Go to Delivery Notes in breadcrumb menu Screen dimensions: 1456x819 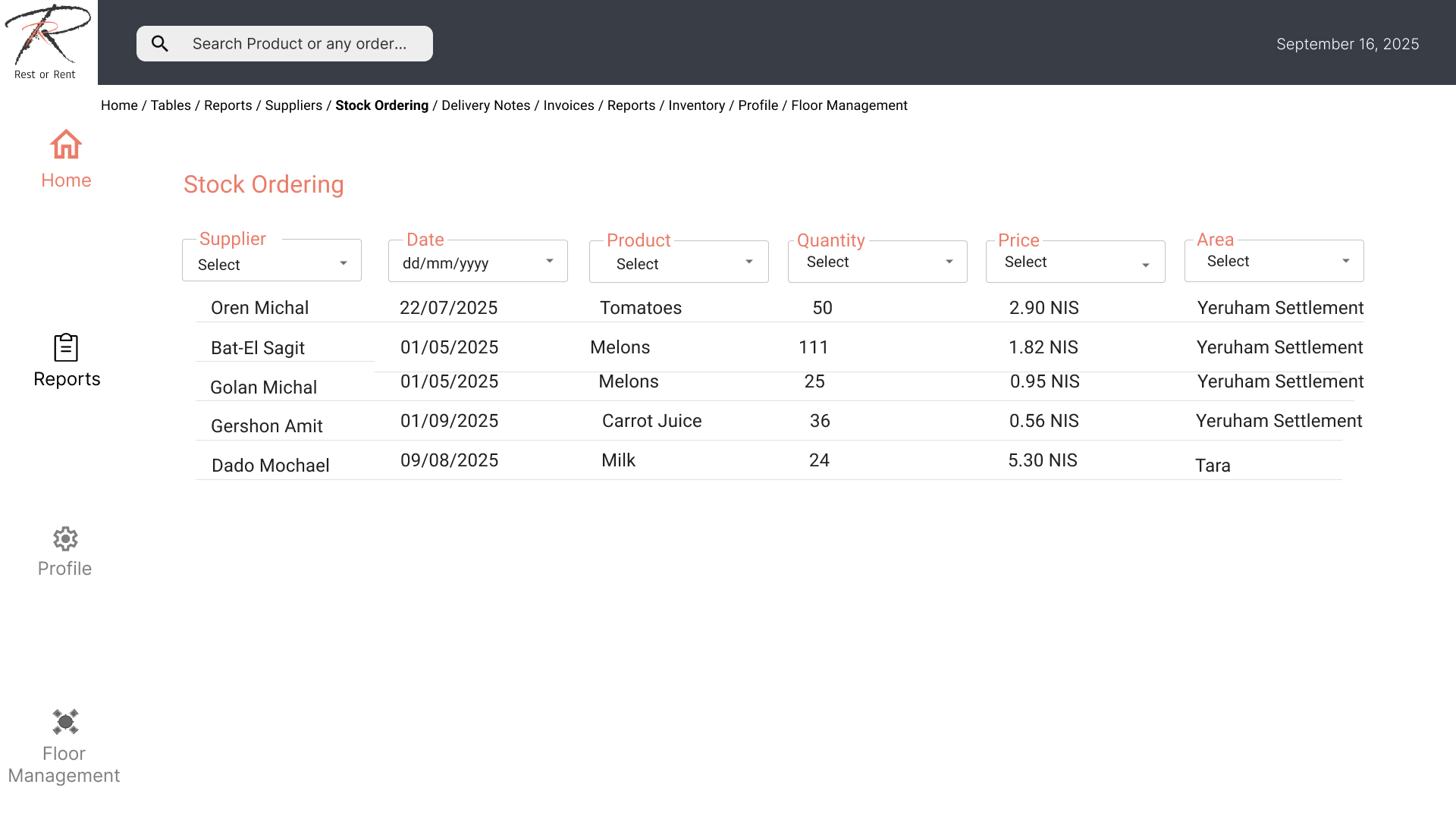(485, 105)
